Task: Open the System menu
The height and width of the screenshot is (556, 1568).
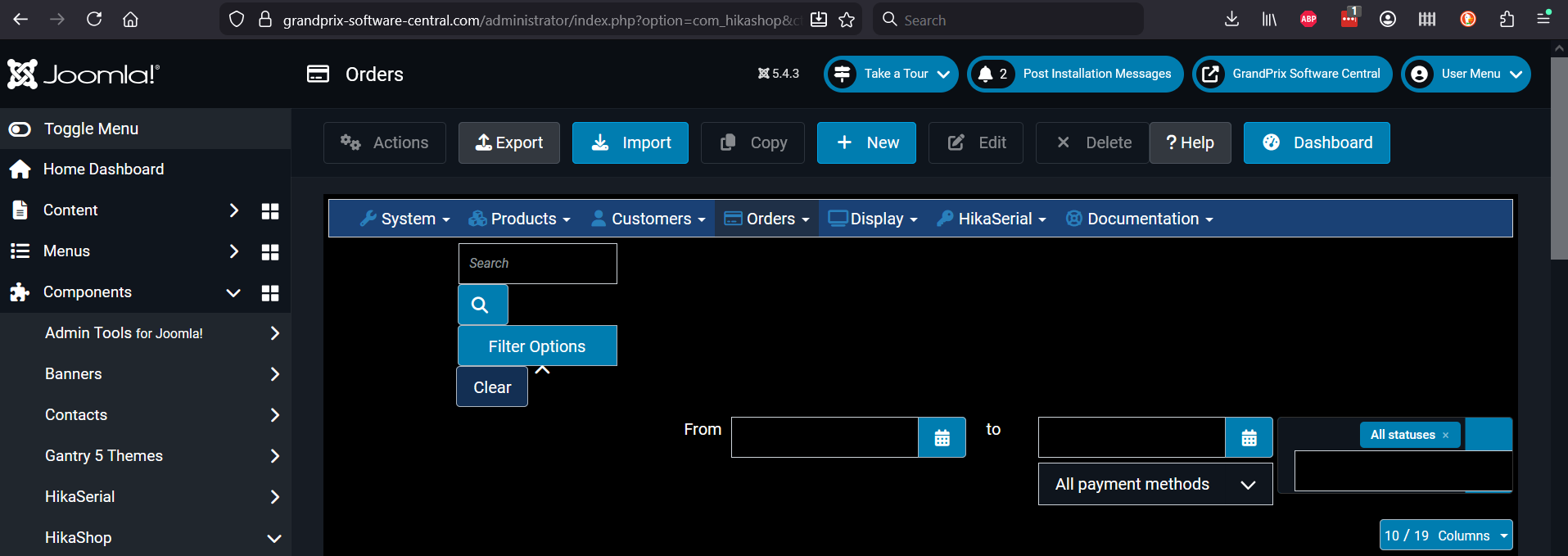Action: point(405,219)
